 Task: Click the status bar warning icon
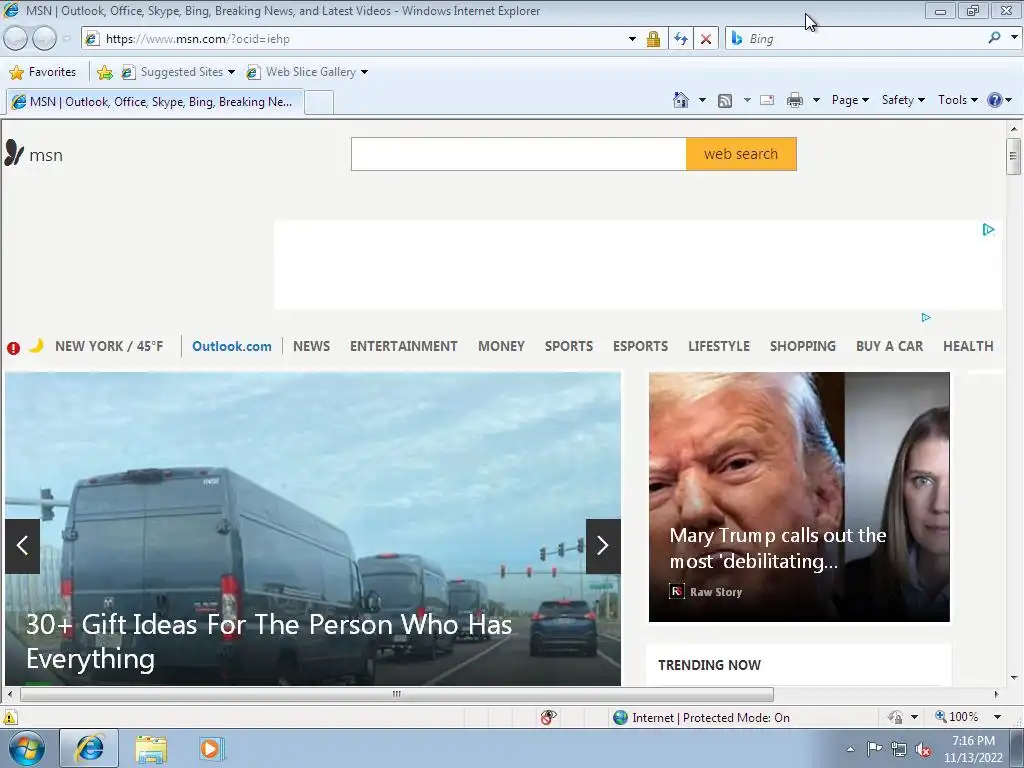(10, 717)
